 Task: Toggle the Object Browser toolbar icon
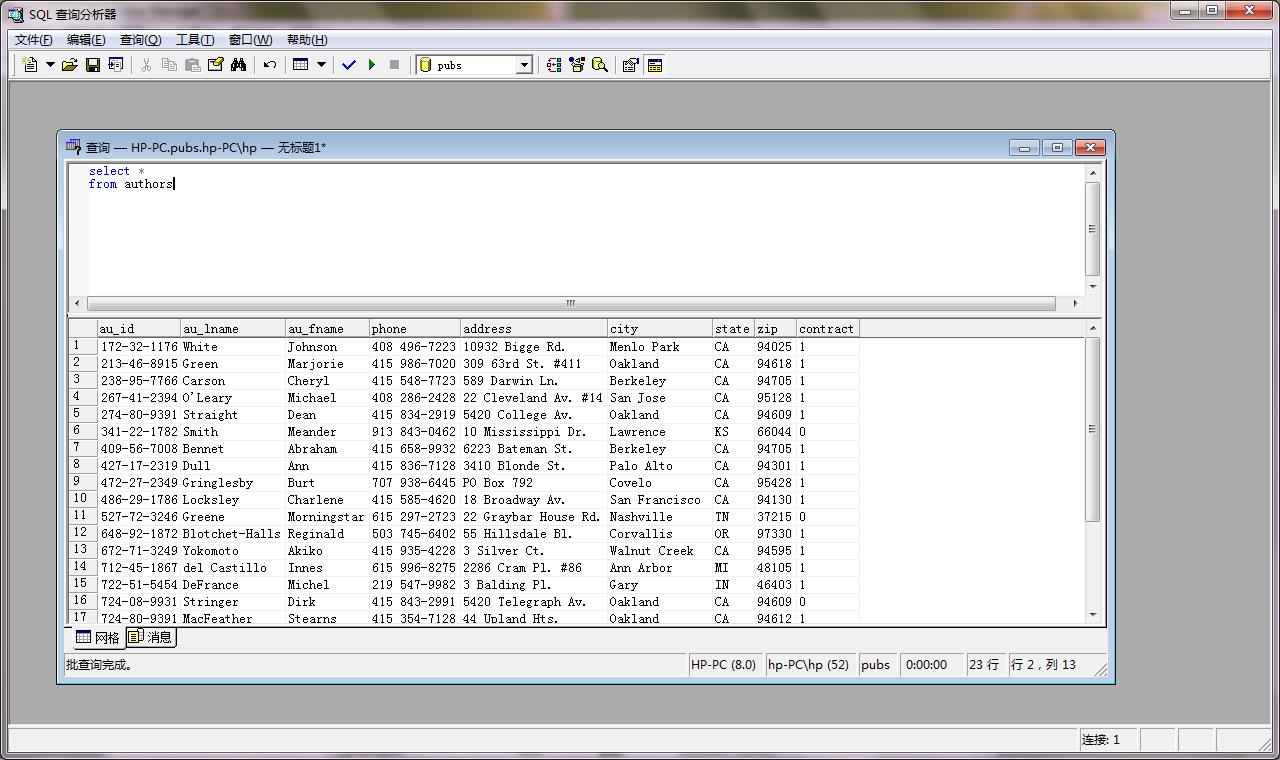click(577, 65)
